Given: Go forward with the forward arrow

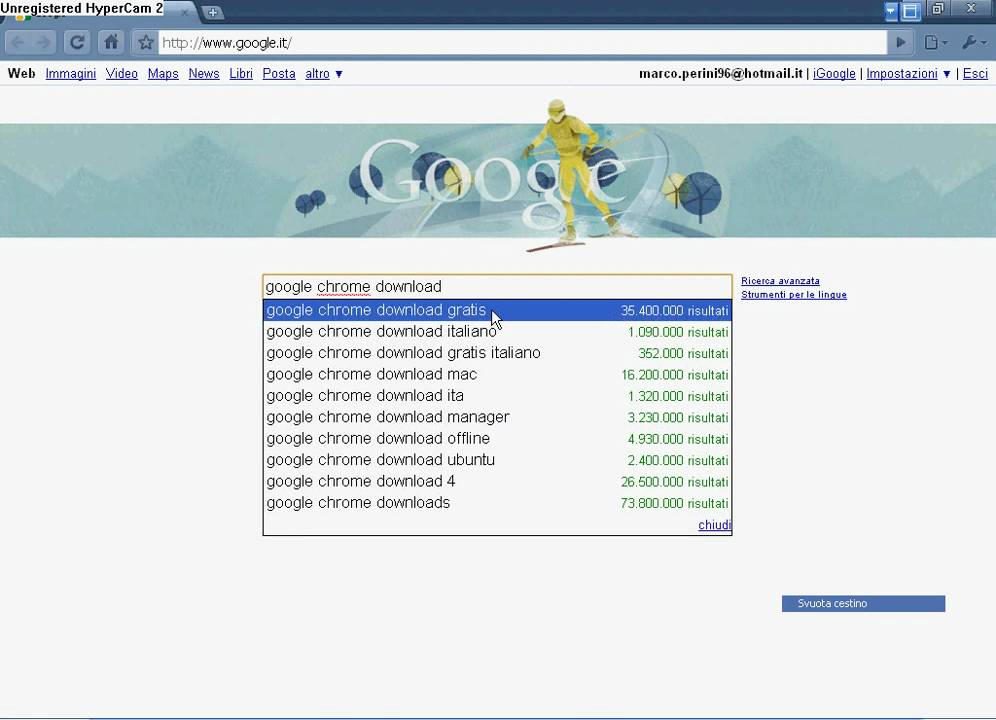Looking at the screenshot, I should coord(43,43).
